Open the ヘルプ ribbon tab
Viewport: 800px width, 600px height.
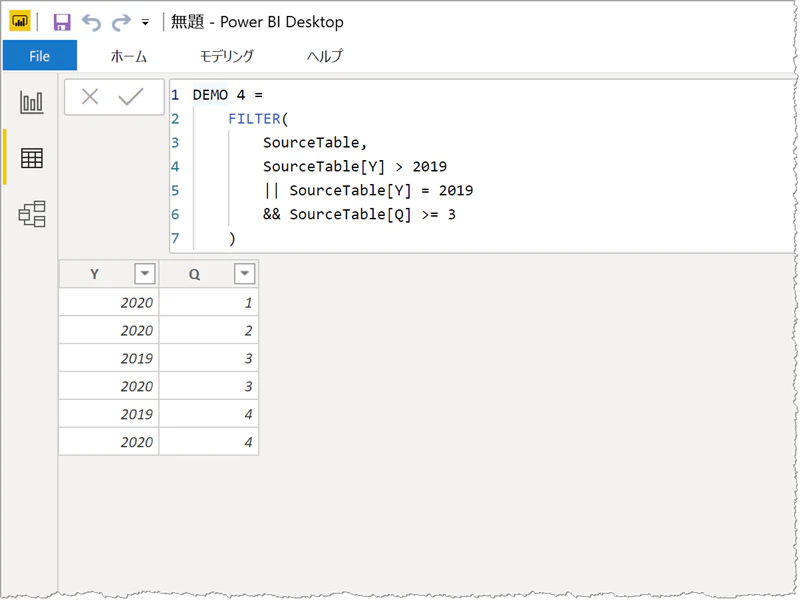(324, 56)
